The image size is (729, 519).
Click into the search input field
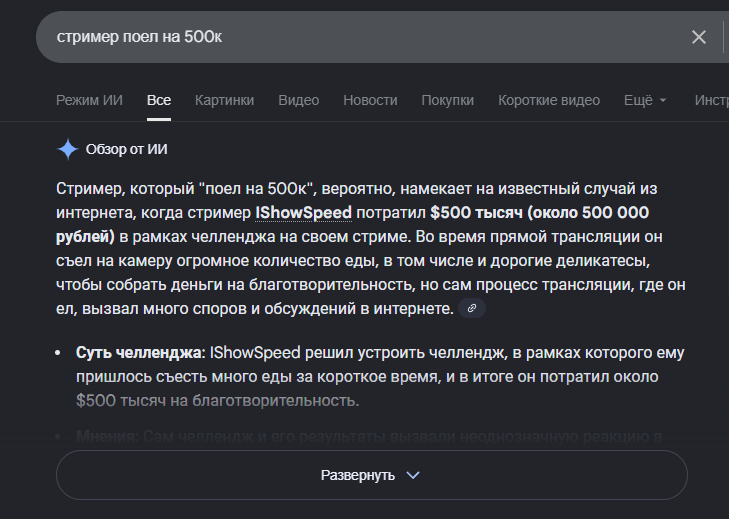tap(350, 37)
